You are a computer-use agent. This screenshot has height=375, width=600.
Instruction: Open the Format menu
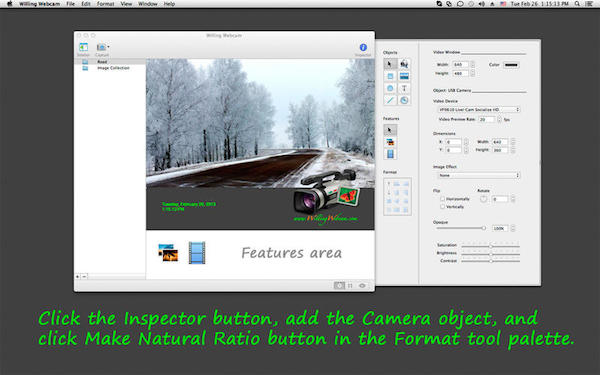(x=105, y=4)
